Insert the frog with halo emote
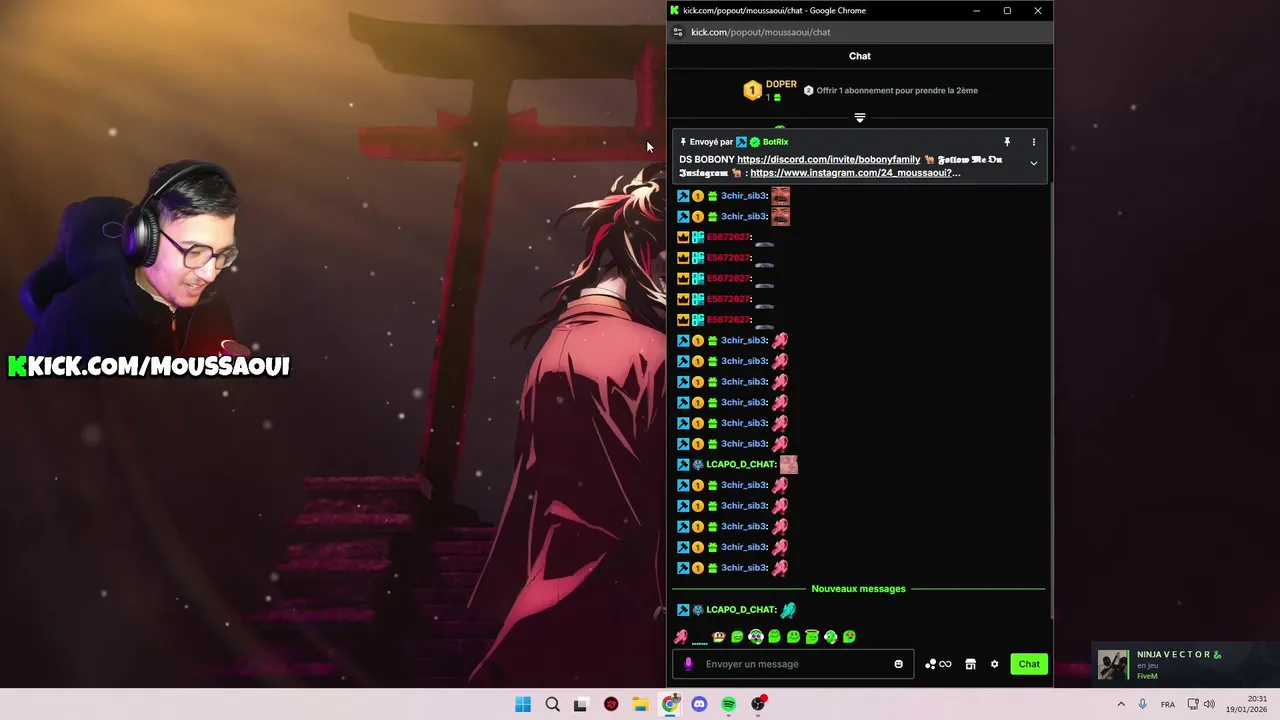Image resolution: width=1280 pixels, height=720 pixels. point(812,637)
